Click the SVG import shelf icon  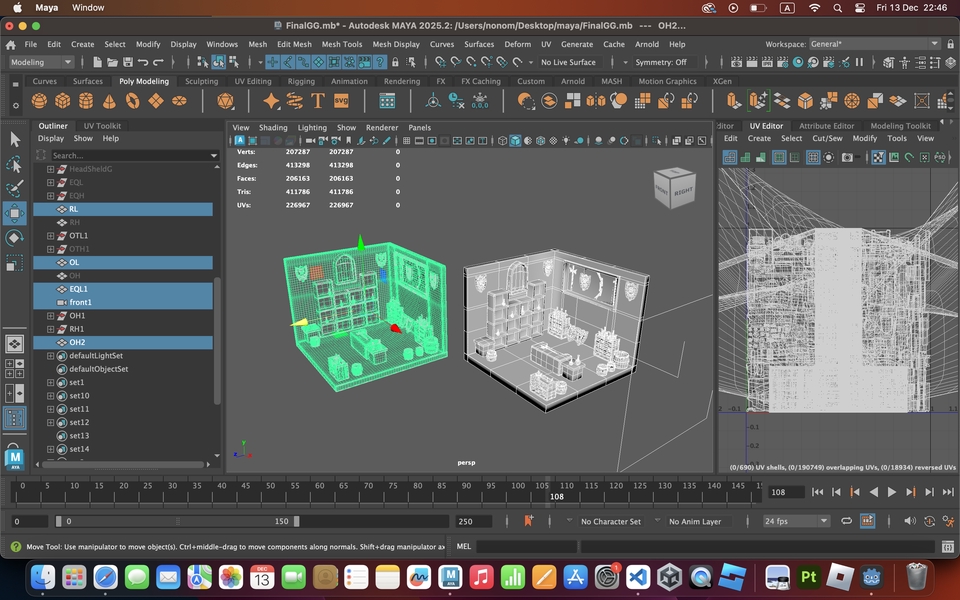click(341, 101)
